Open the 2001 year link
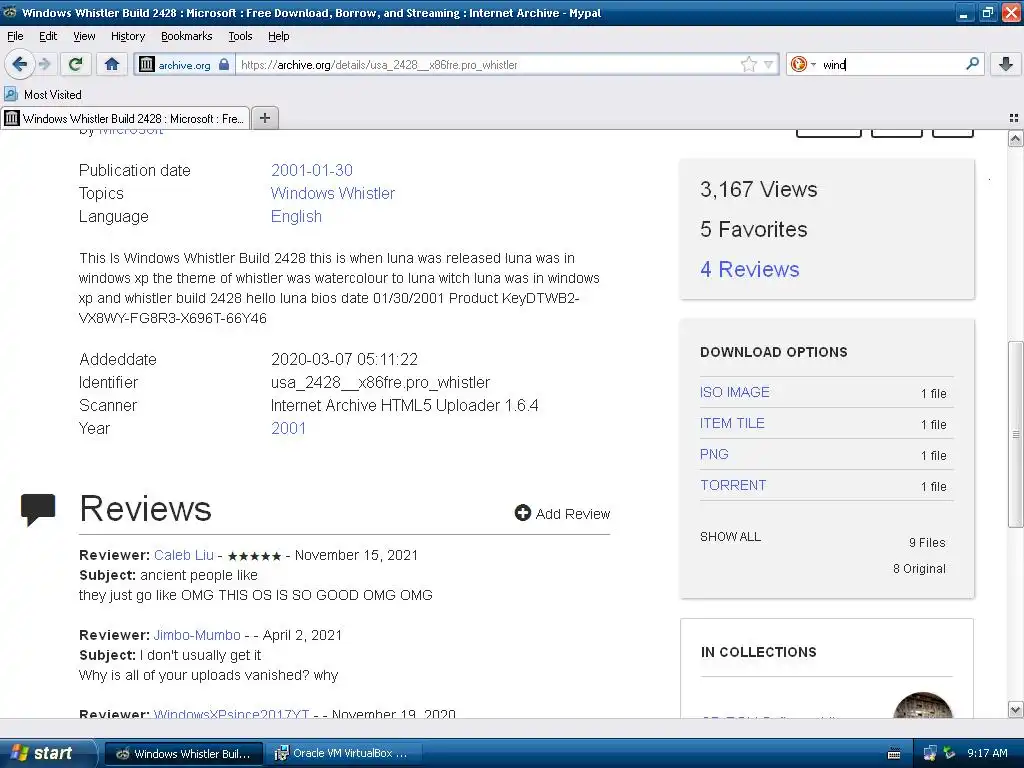 click(x=288, y=428)
